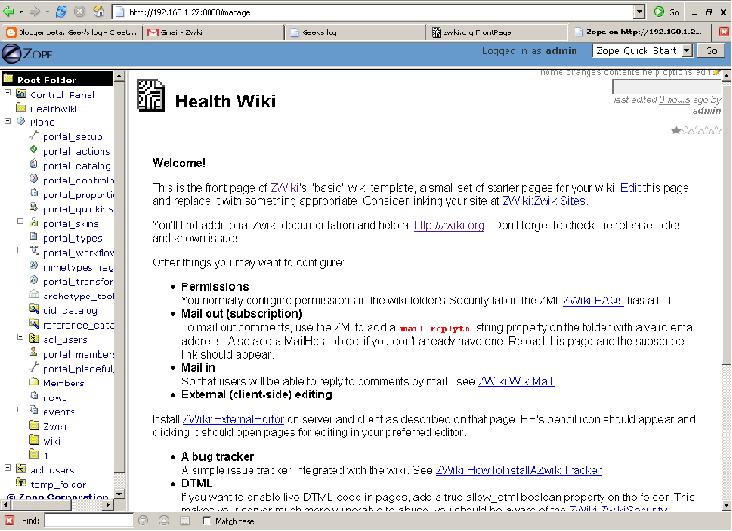The height and width of the screenshot is (531, 732).
Task: Click the left tree horizontal scrollbar
Action: click(57, 505)
